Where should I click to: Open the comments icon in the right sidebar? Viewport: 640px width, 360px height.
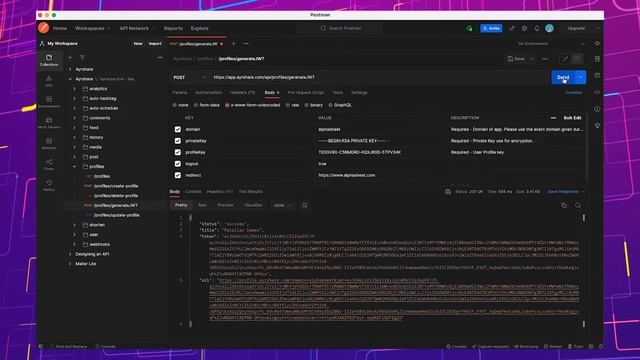tap(597, 76)
